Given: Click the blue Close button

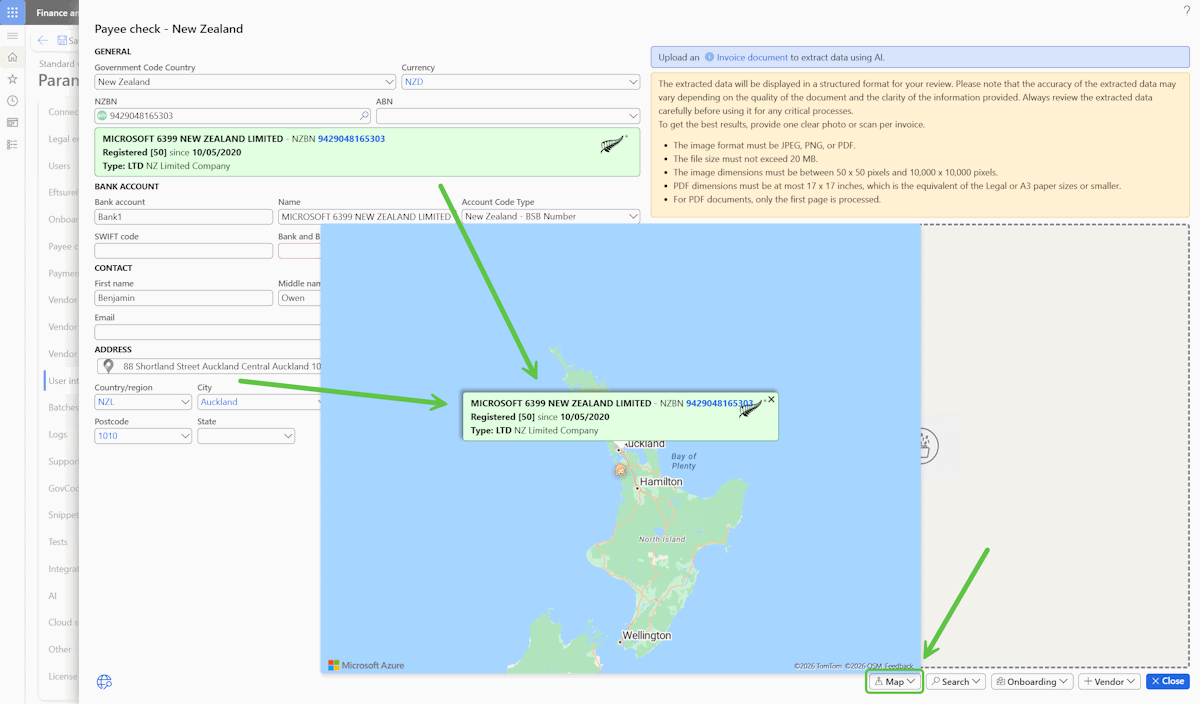Looking at the screenshot, I should coord(1168,682).
